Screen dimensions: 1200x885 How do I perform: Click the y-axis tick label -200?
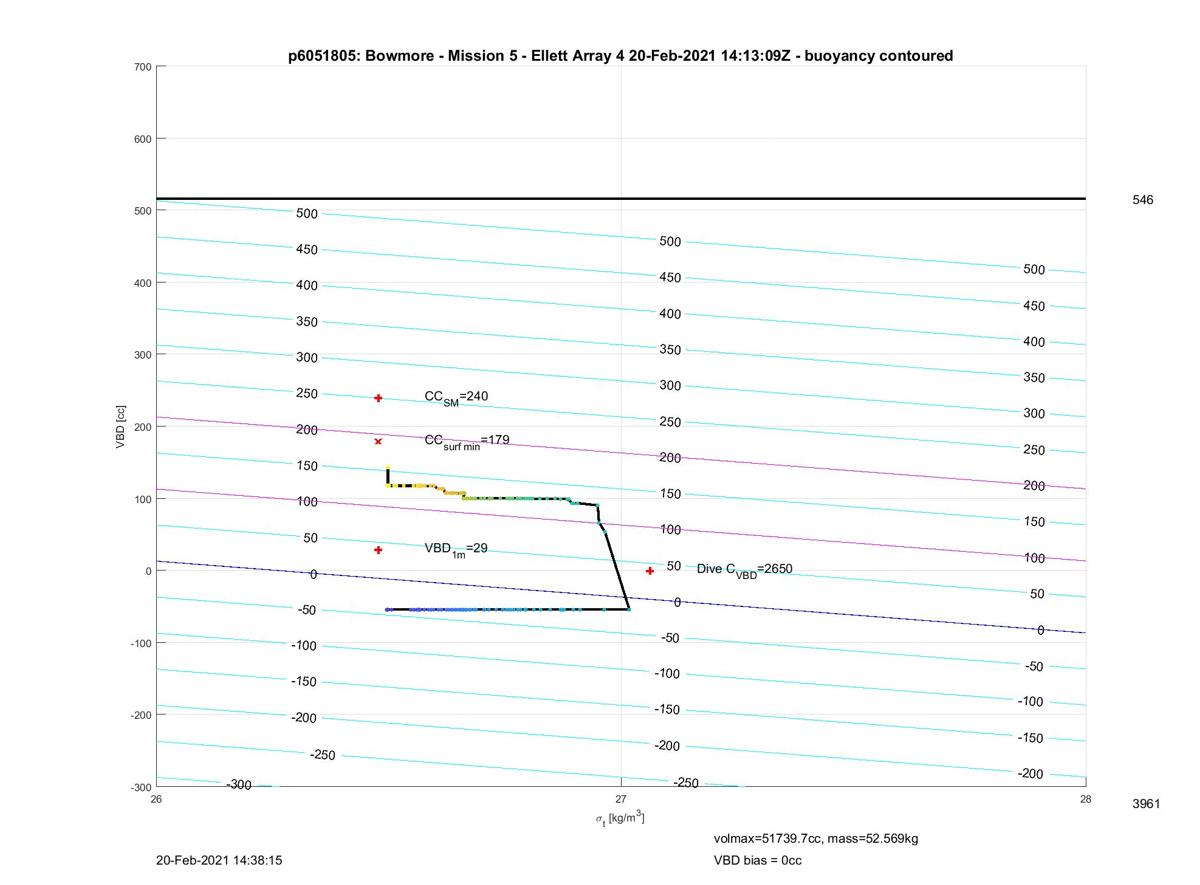140,715
